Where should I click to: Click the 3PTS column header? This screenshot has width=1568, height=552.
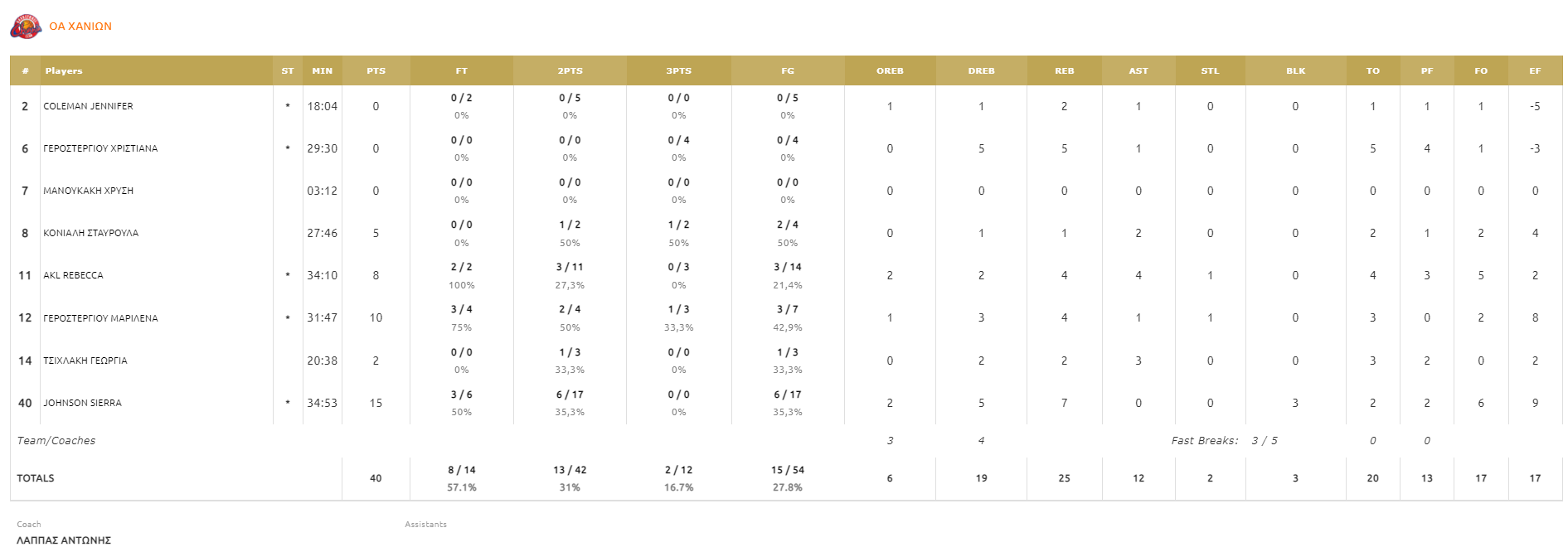[678, 71]
